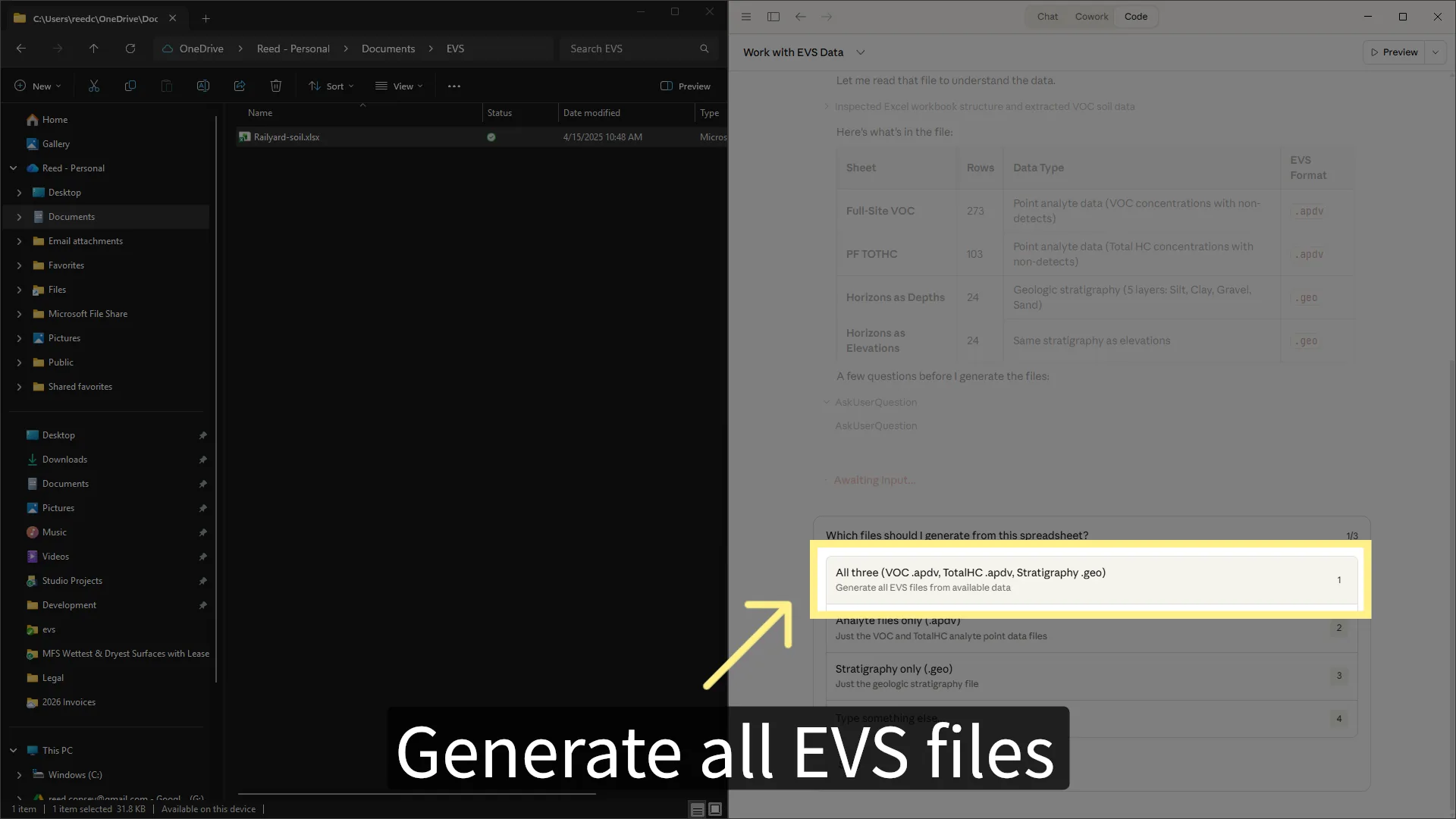Go back in File Explorer navigation

[21, 49]
